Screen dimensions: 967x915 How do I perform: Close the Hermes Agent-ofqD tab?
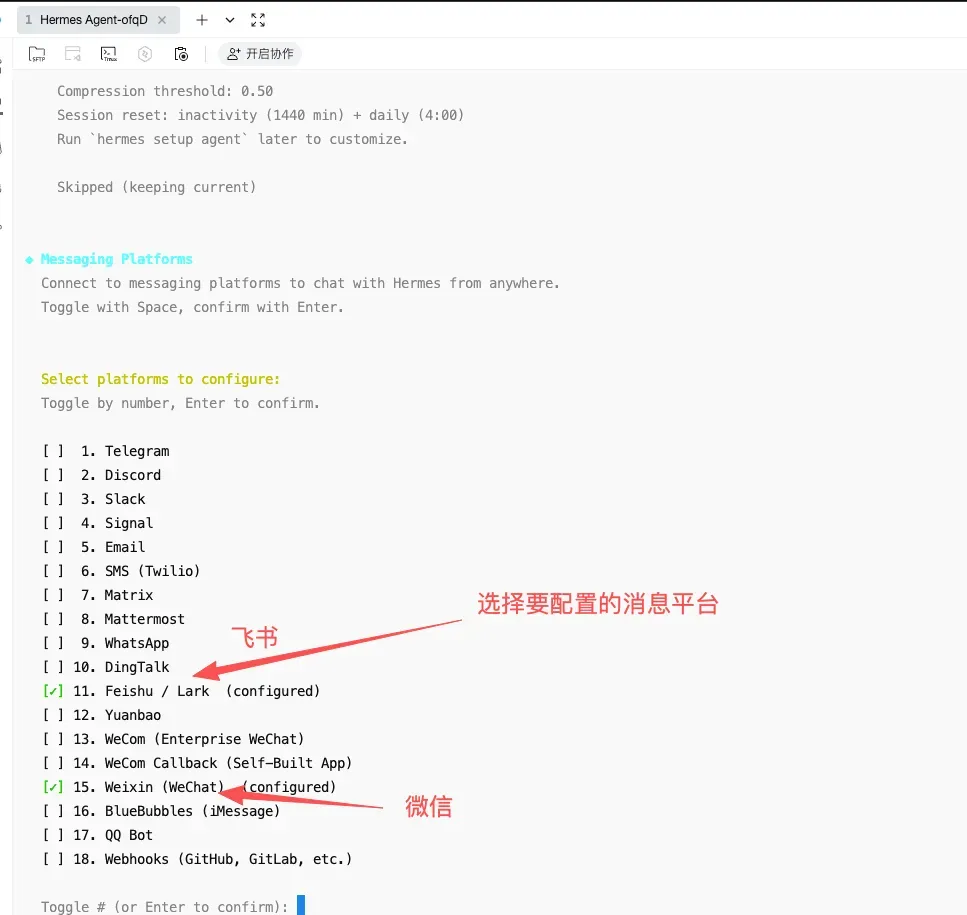tap(162, 20)
